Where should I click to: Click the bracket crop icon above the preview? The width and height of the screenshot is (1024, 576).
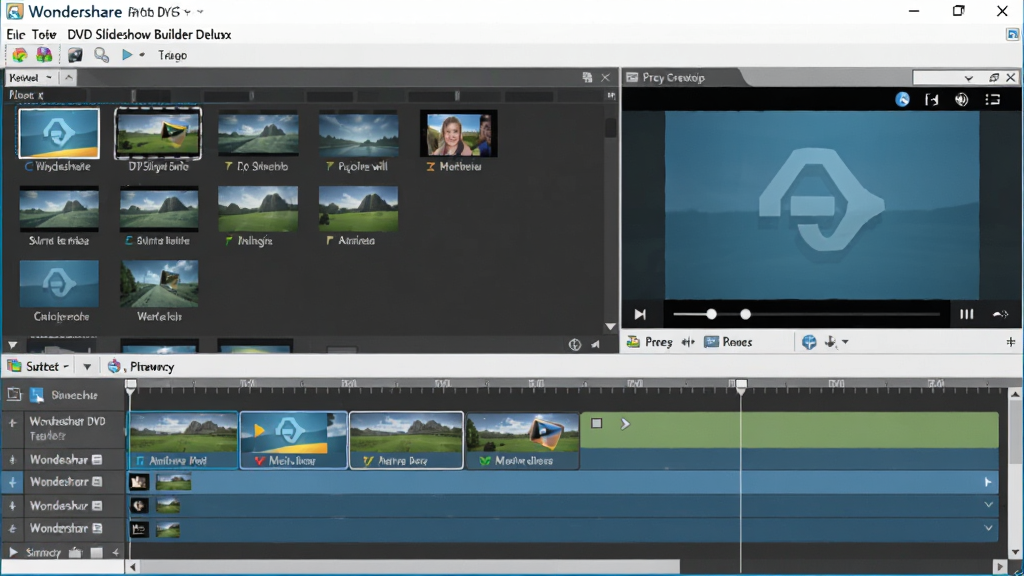point(932,99)
